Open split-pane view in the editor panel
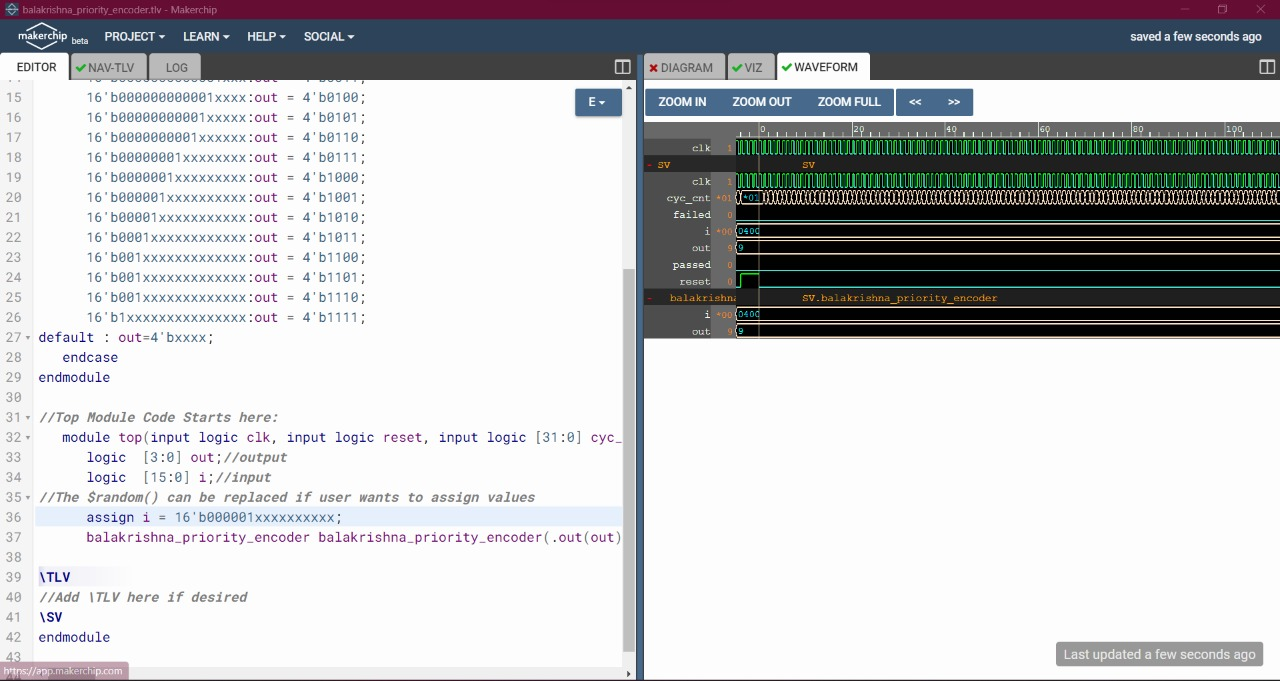This screenshot has width=1280, height=681. tap(622, 66)
